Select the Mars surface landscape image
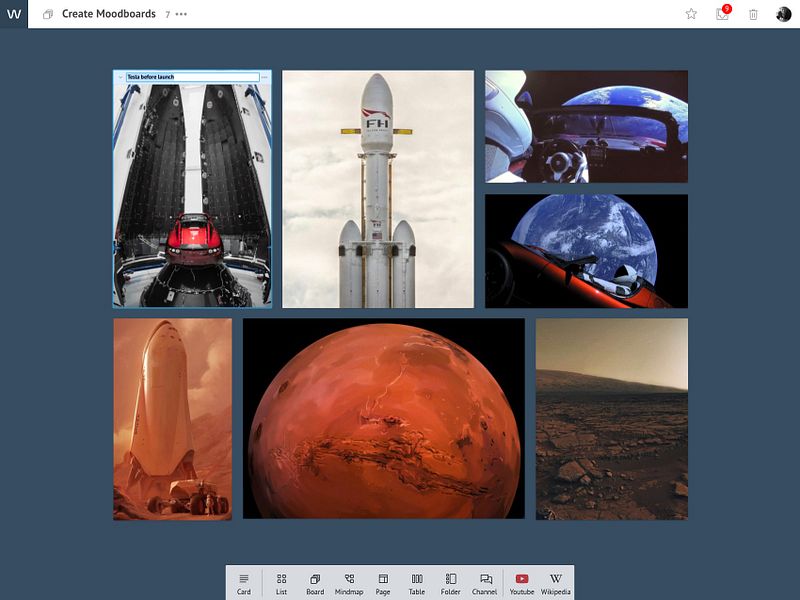This screenshot has height=600, width=800. click(612, 419)
